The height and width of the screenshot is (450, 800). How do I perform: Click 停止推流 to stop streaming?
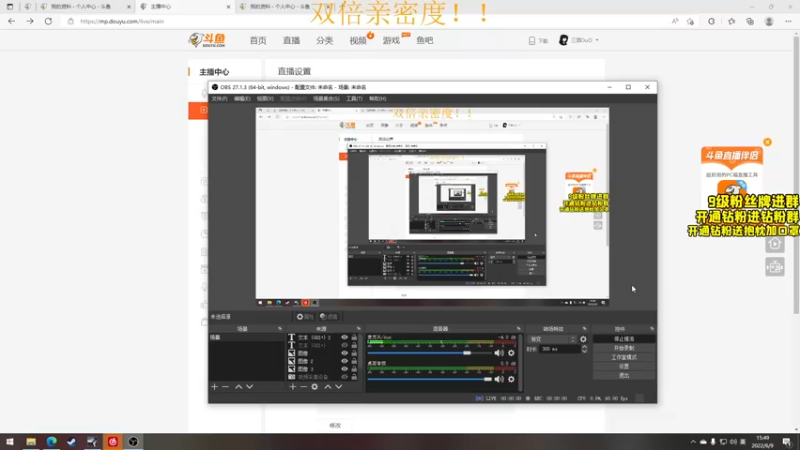pyautogui.click(x=623, y=339)
